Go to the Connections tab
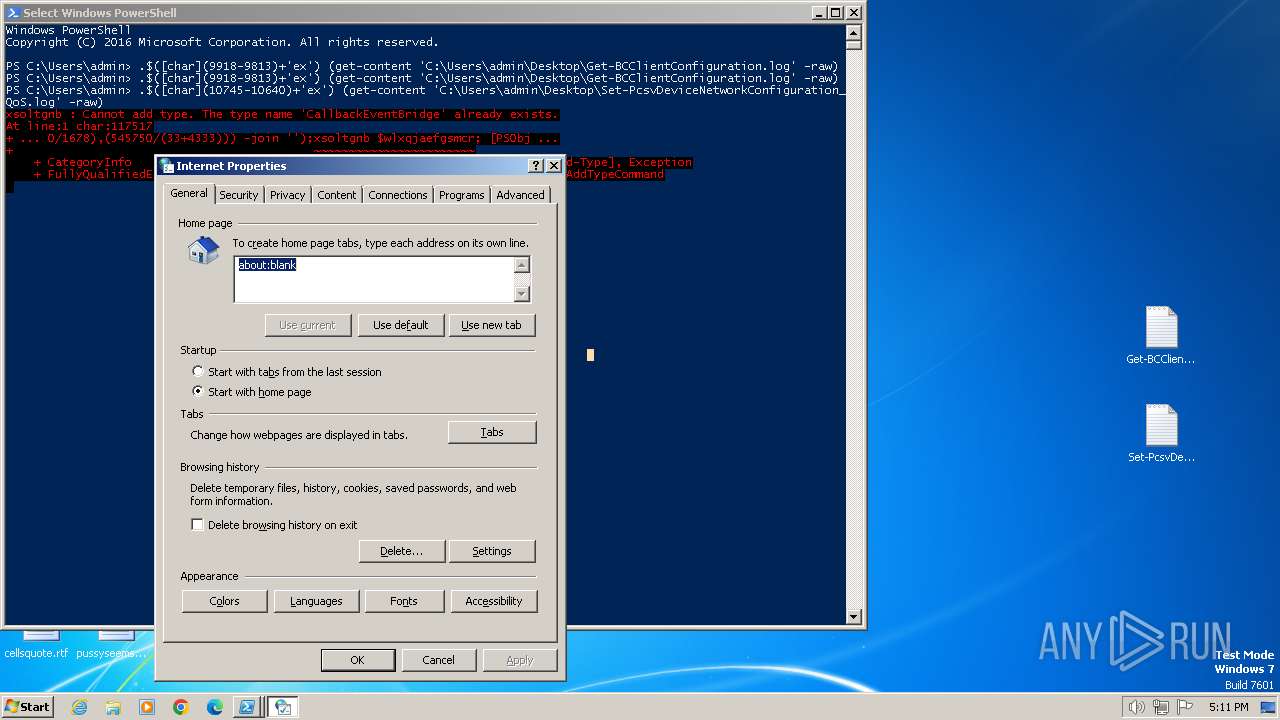This screenshot has width=1280, height=720. coord(398,195)
